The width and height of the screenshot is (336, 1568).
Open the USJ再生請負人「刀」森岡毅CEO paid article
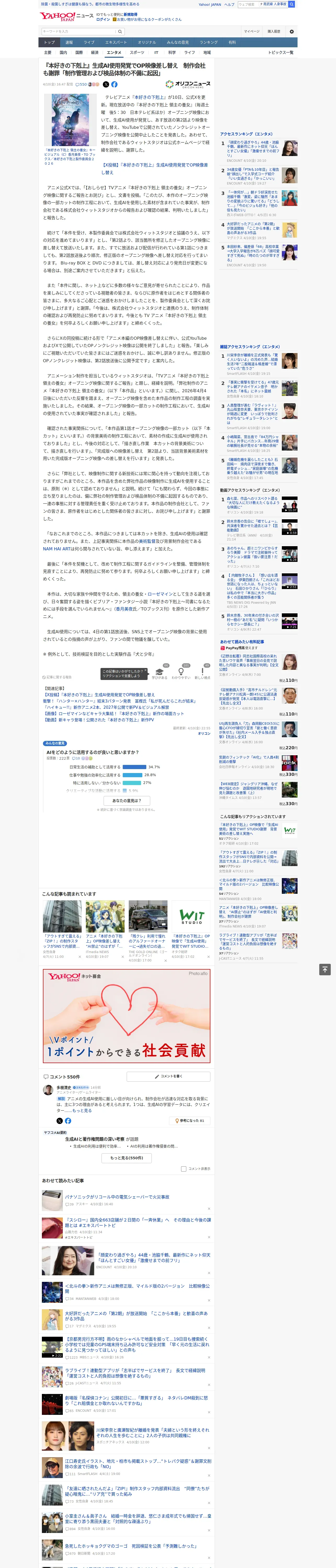click(x=250, y=730)
